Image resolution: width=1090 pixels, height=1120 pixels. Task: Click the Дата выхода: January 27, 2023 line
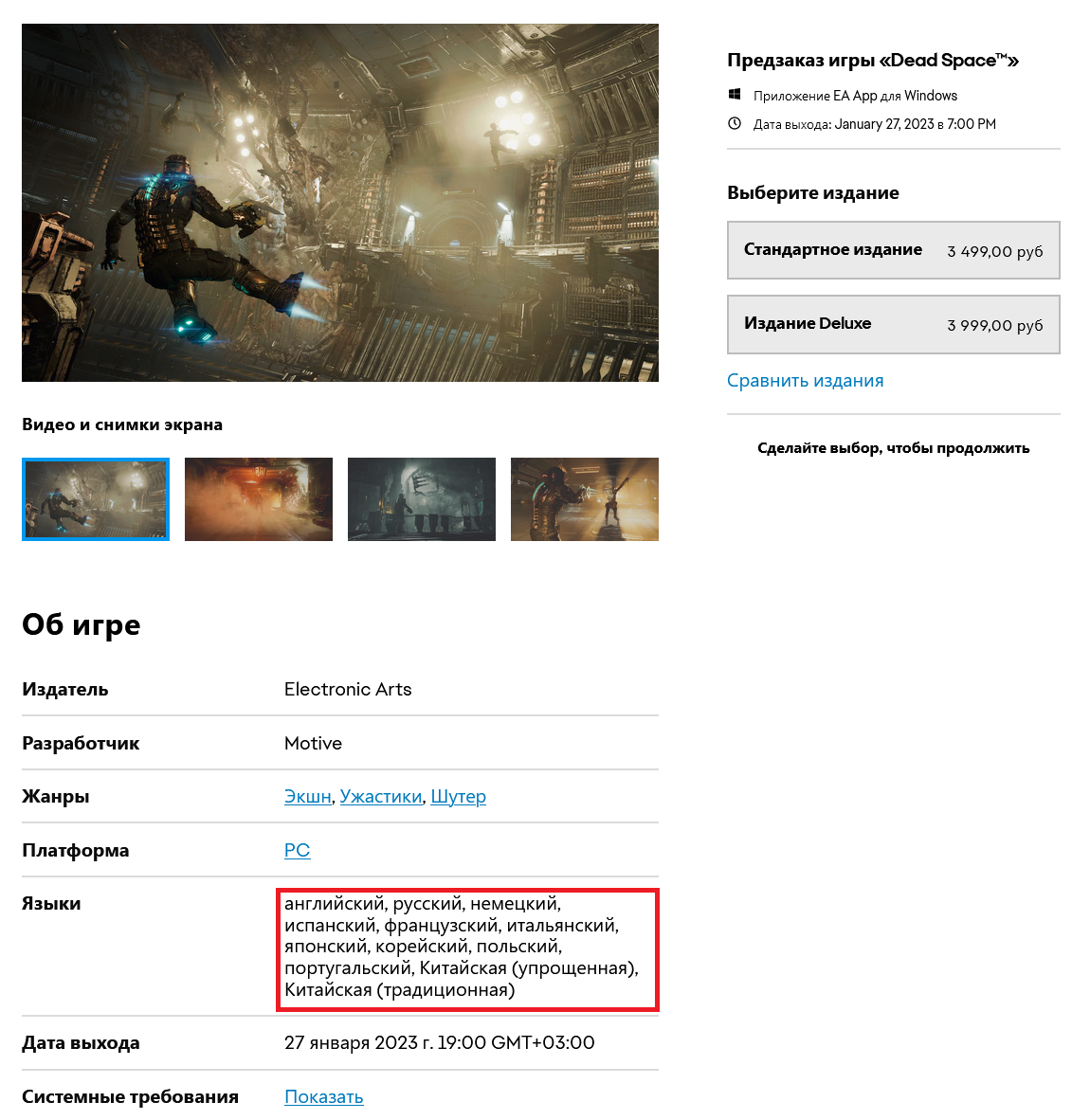[874, 124]
